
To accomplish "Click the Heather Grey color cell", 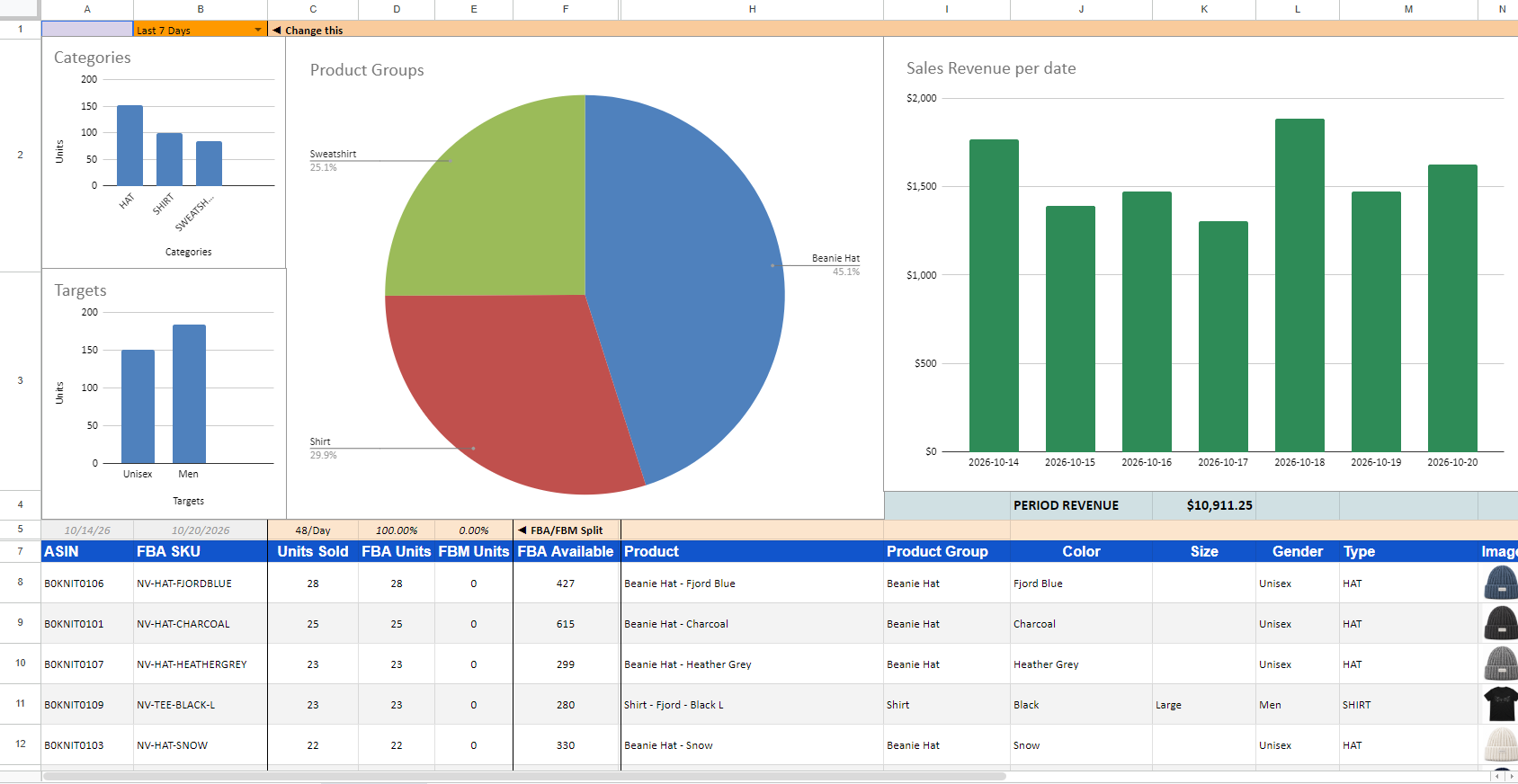I will coord(1081,664).
